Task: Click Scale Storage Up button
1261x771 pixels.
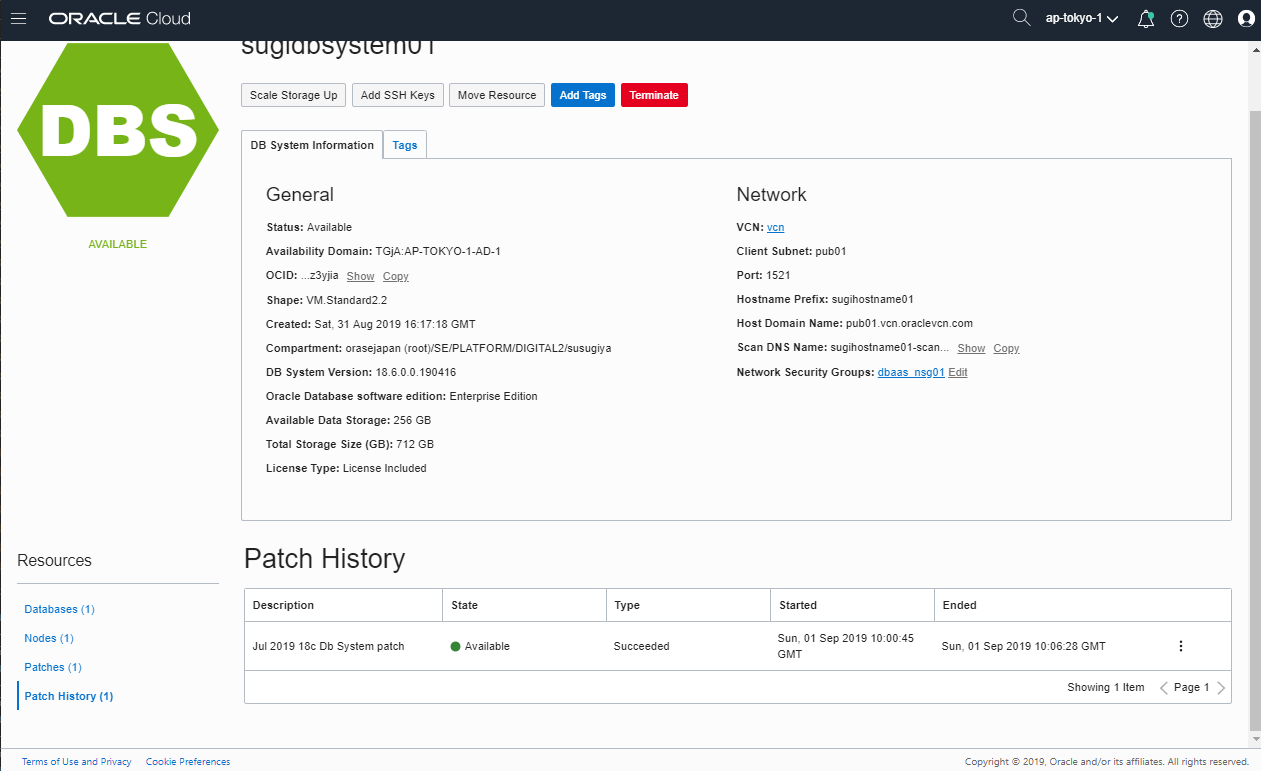Action: tap(294, 95)
